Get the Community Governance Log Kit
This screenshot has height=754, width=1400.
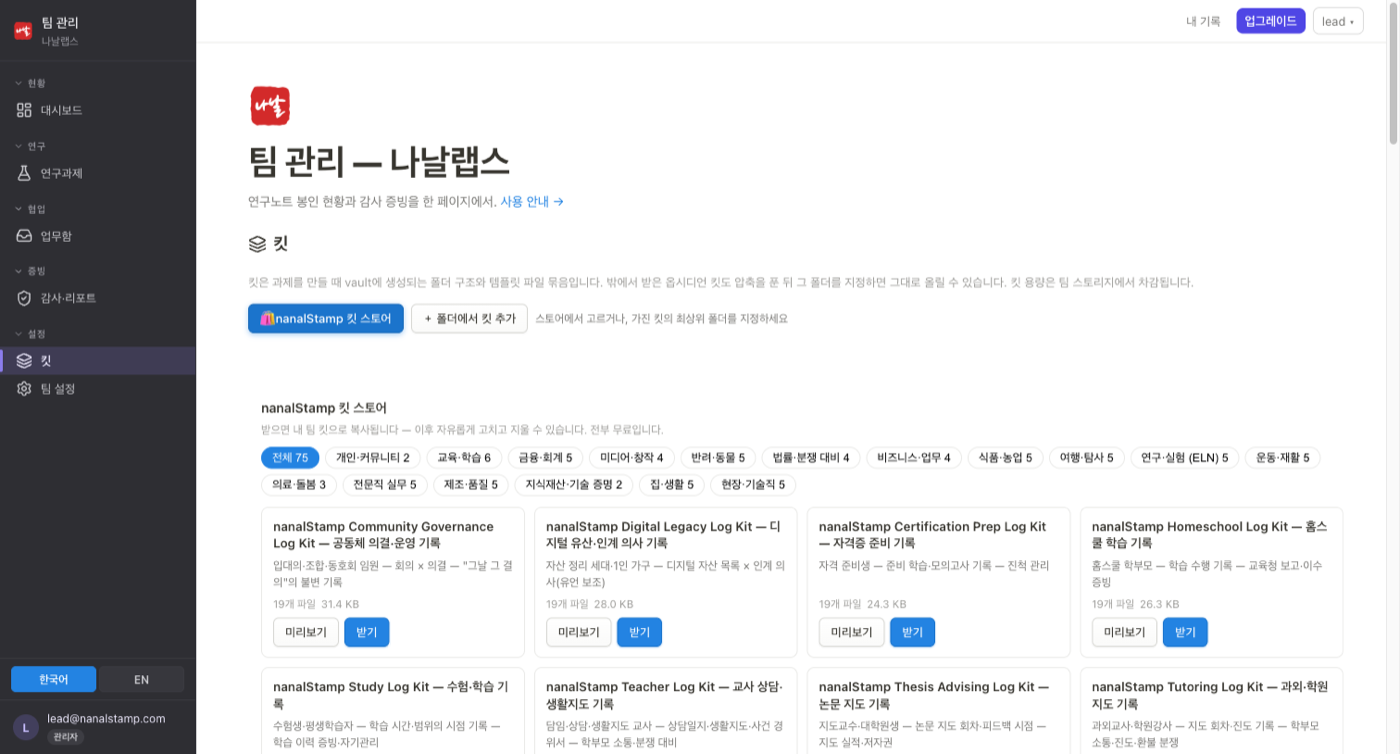[x=367, y=632]
